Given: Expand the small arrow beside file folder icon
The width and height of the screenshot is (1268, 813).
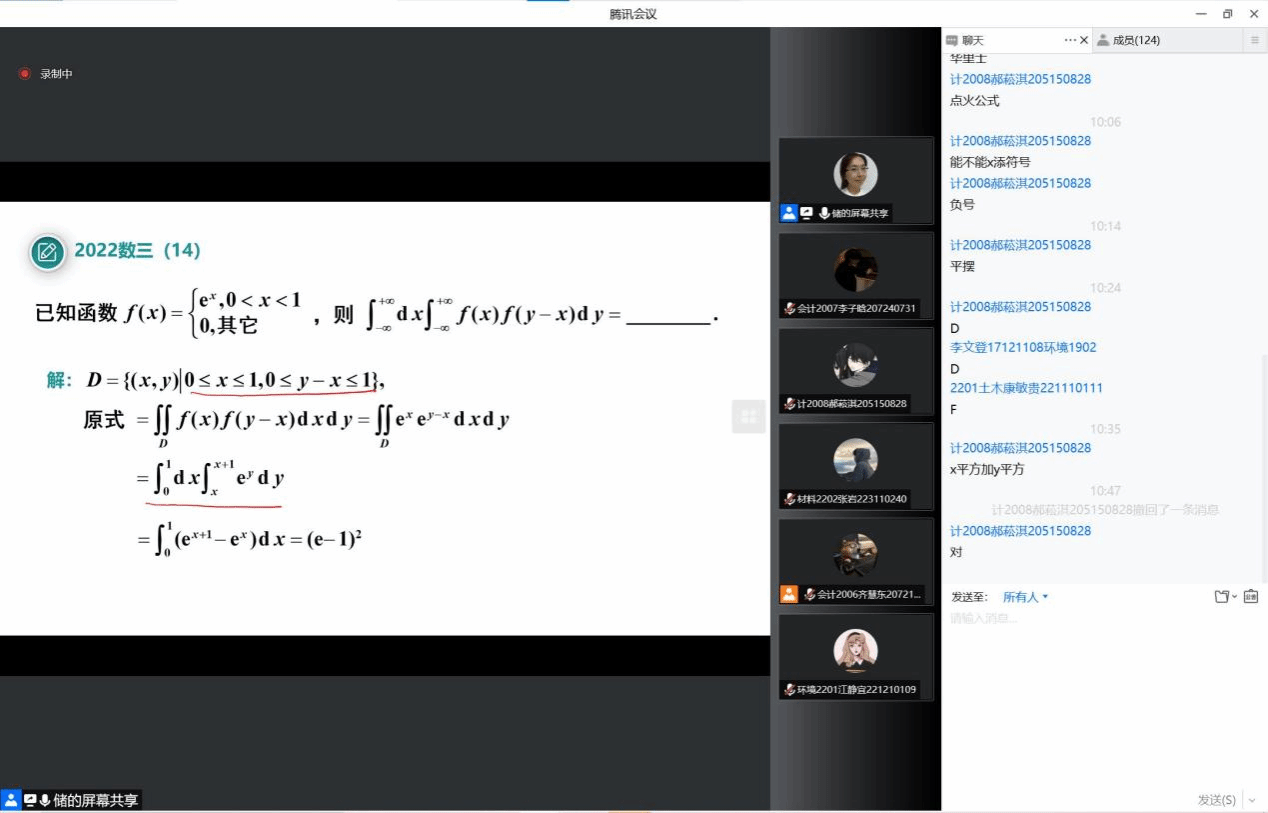Looking at the screenshot, I should [1235, 597].
